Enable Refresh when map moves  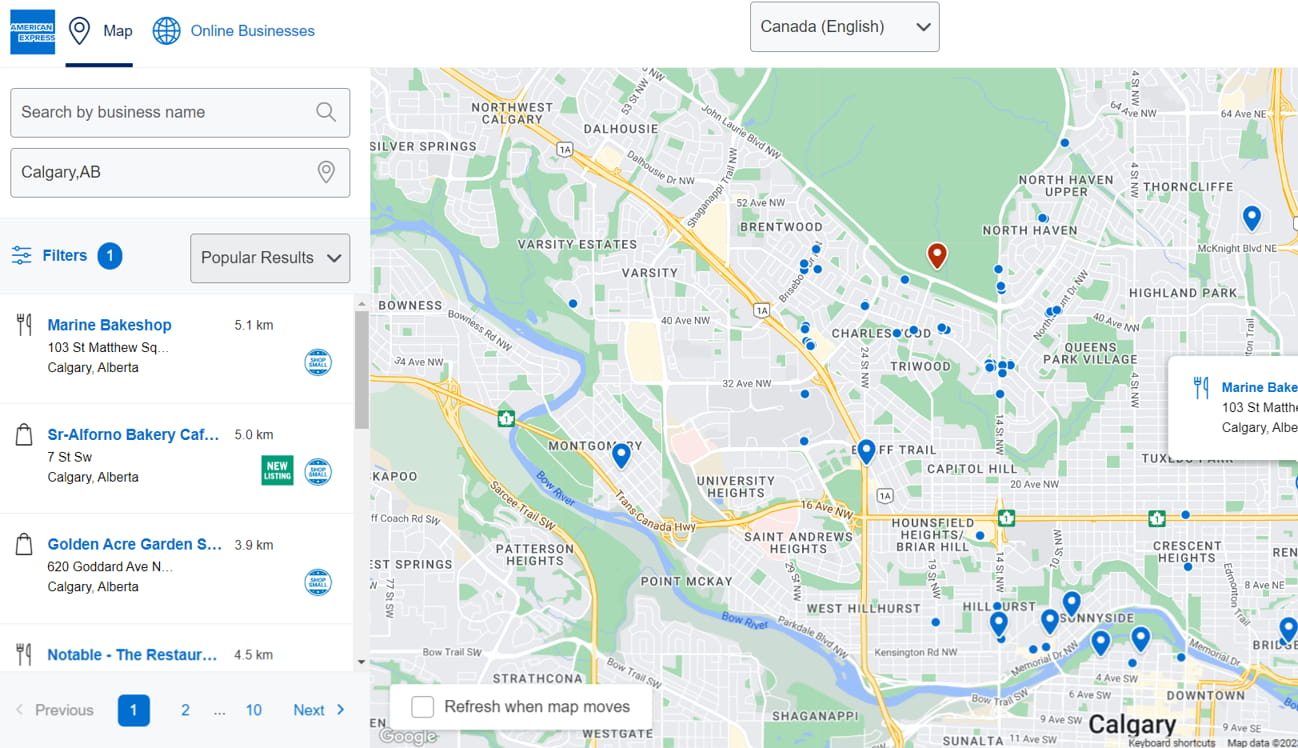click(x=421, y=706)
